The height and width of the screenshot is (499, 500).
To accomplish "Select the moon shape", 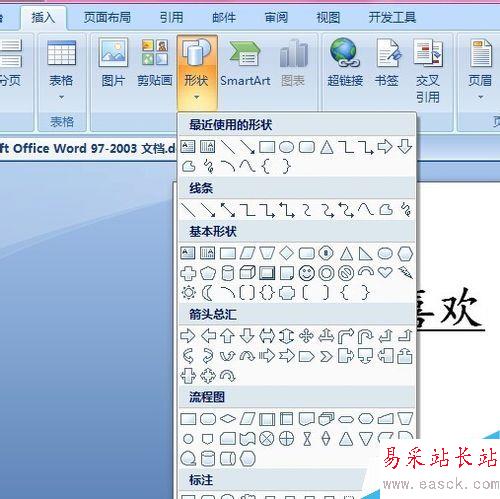I will (207, 293).
